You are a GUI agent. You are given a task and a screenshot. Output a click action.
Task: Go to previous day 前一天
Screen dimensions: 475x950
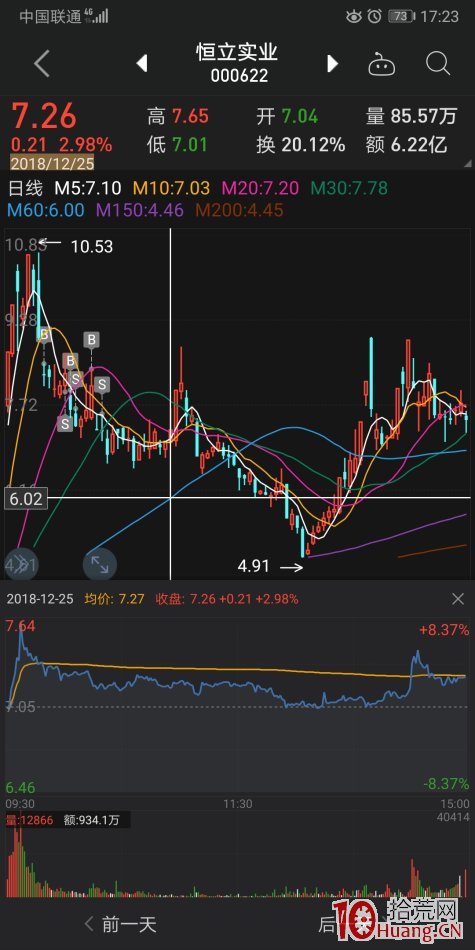[121, 924]
